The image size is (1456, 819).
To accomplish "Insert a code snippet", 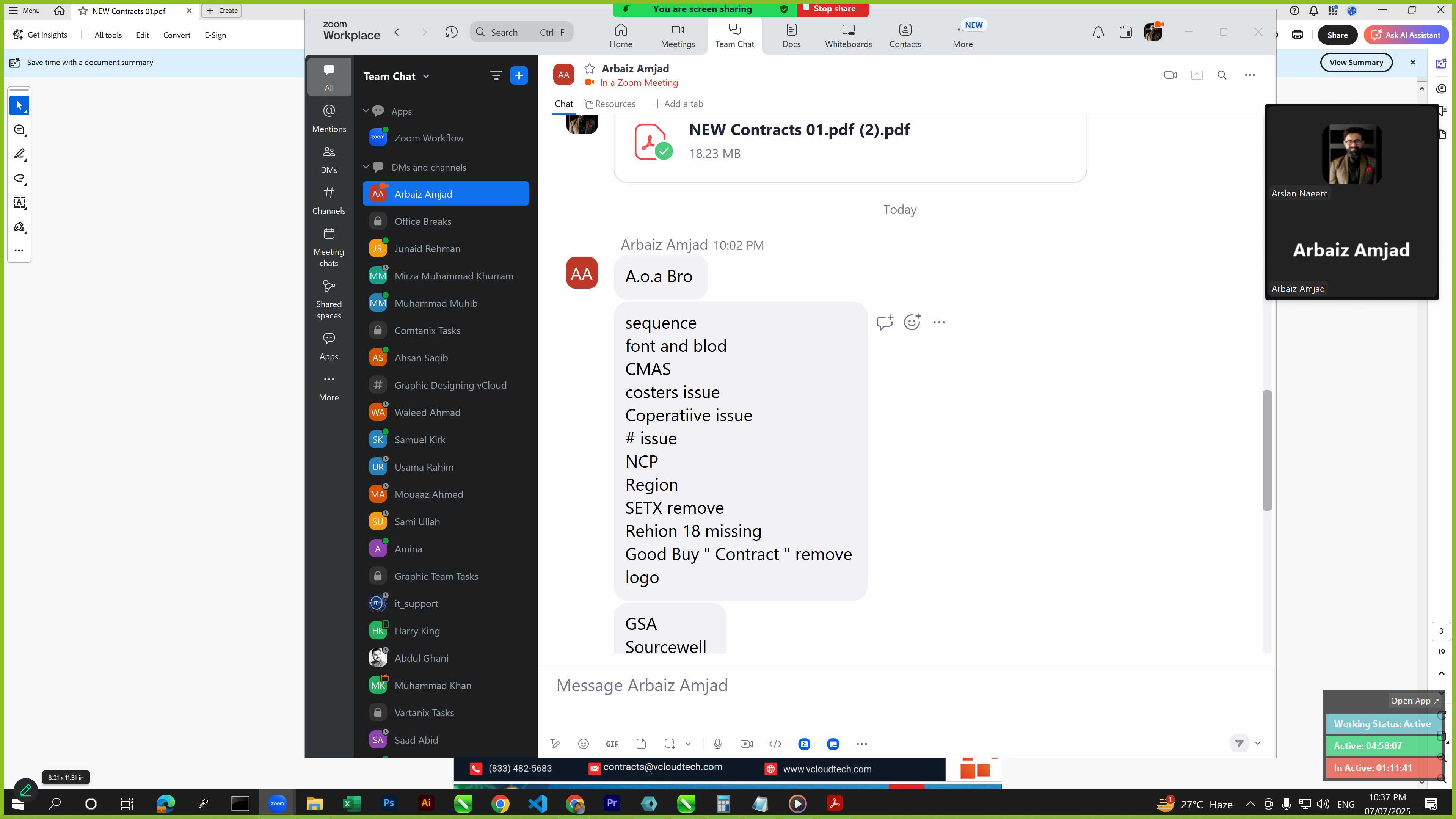I will 775,744.
